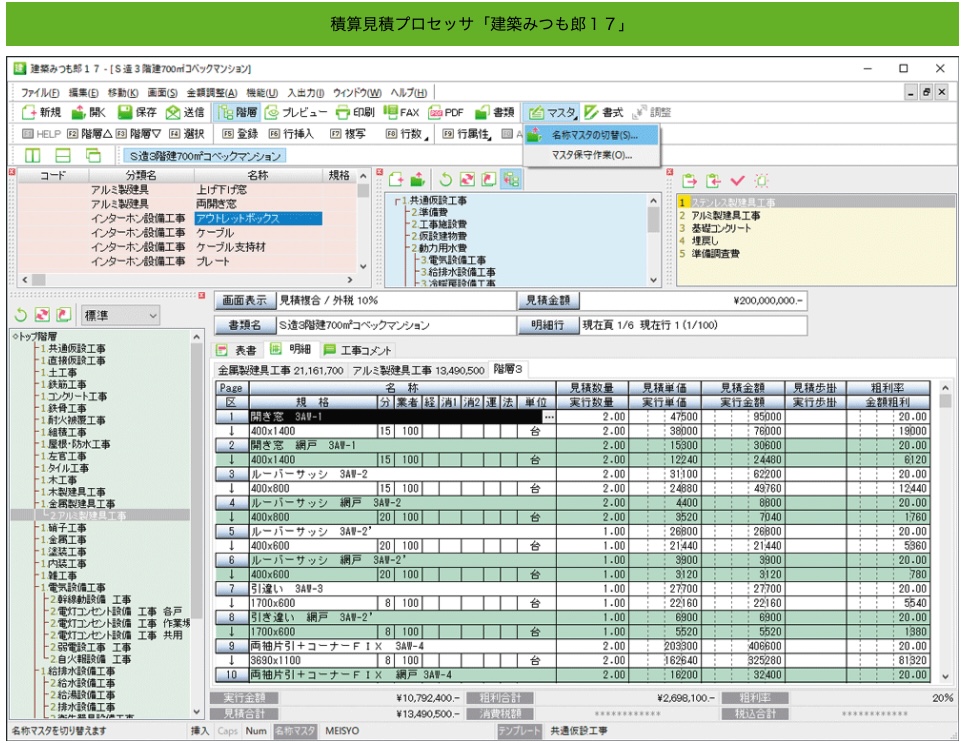Select 金属製建具工事 in the left tree

pos(81,503)
